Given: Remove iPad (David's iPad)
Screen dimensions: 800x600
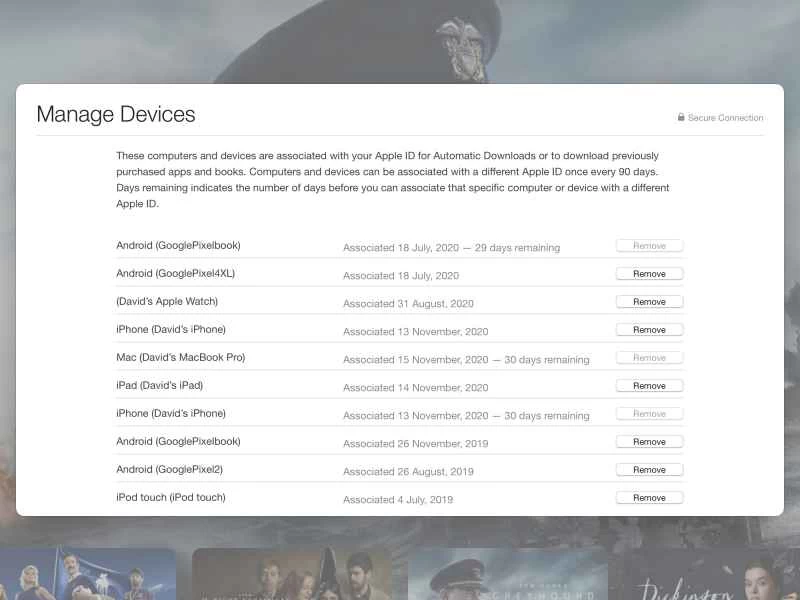Looking at the screenshot, I should click(649, 385).
